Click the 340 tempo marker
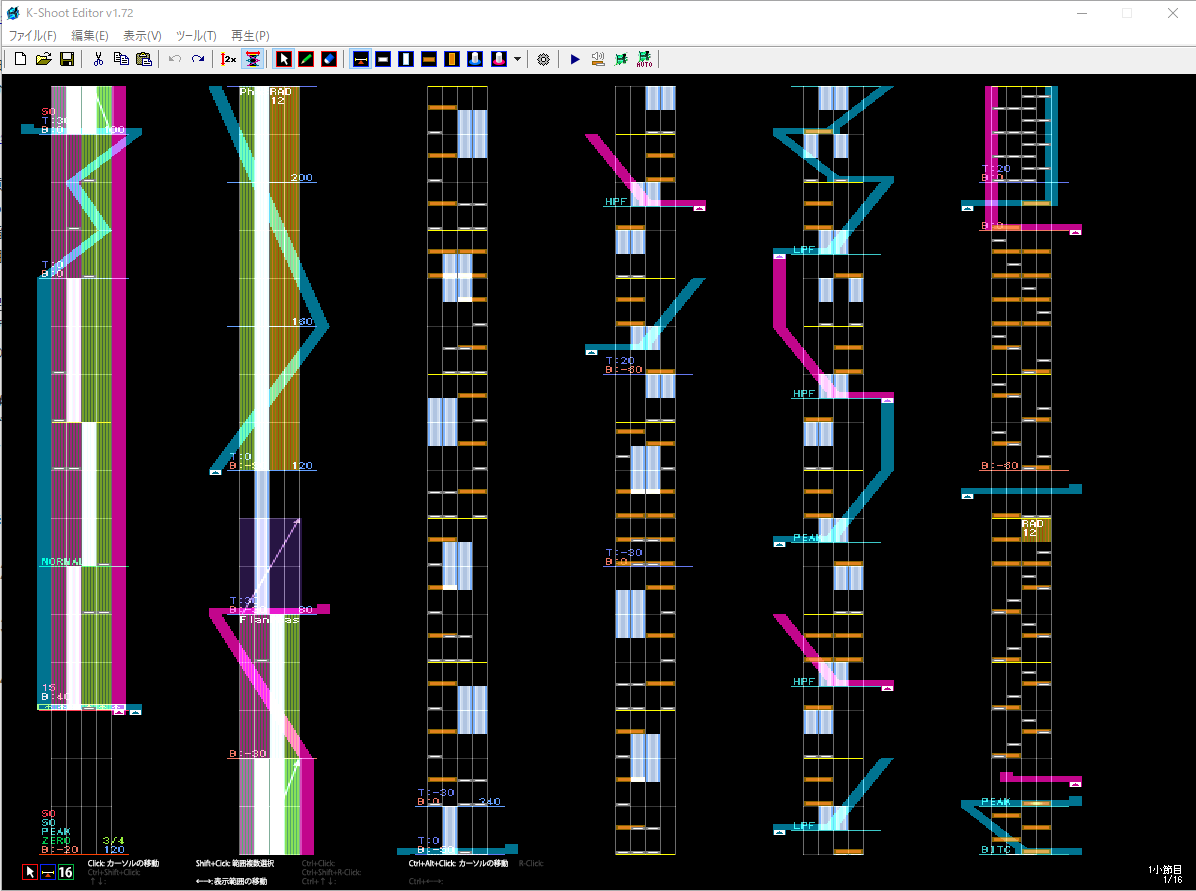 pos(490,801)
